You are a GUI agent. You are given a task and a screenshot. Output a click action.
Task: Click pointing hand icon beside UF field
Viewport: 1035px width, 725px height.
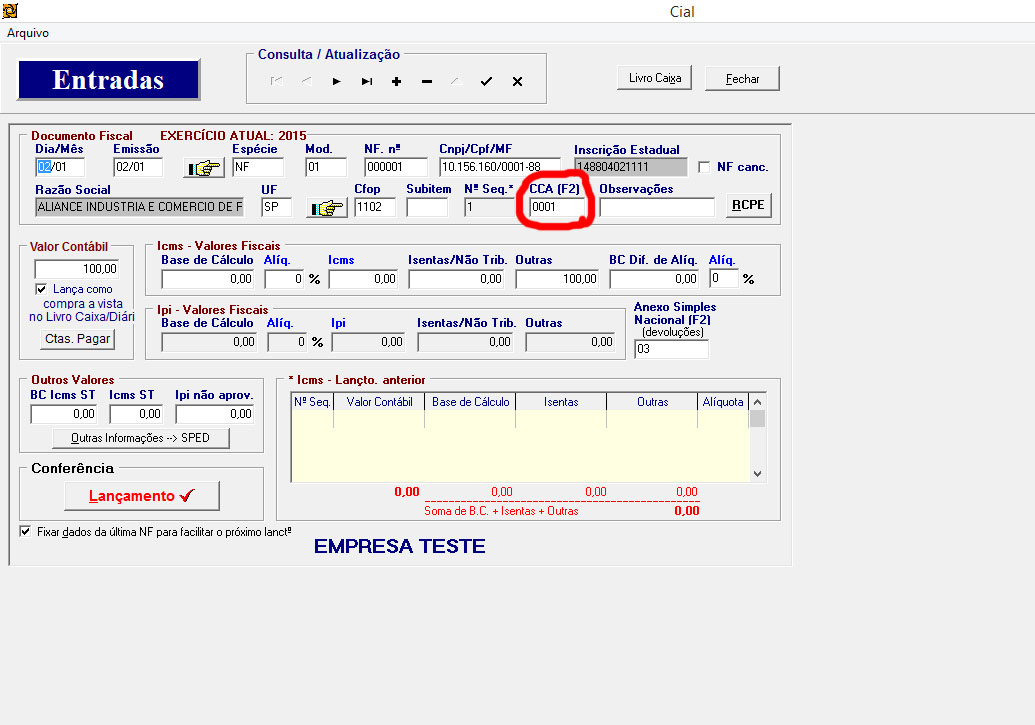[x=326, y=208]
